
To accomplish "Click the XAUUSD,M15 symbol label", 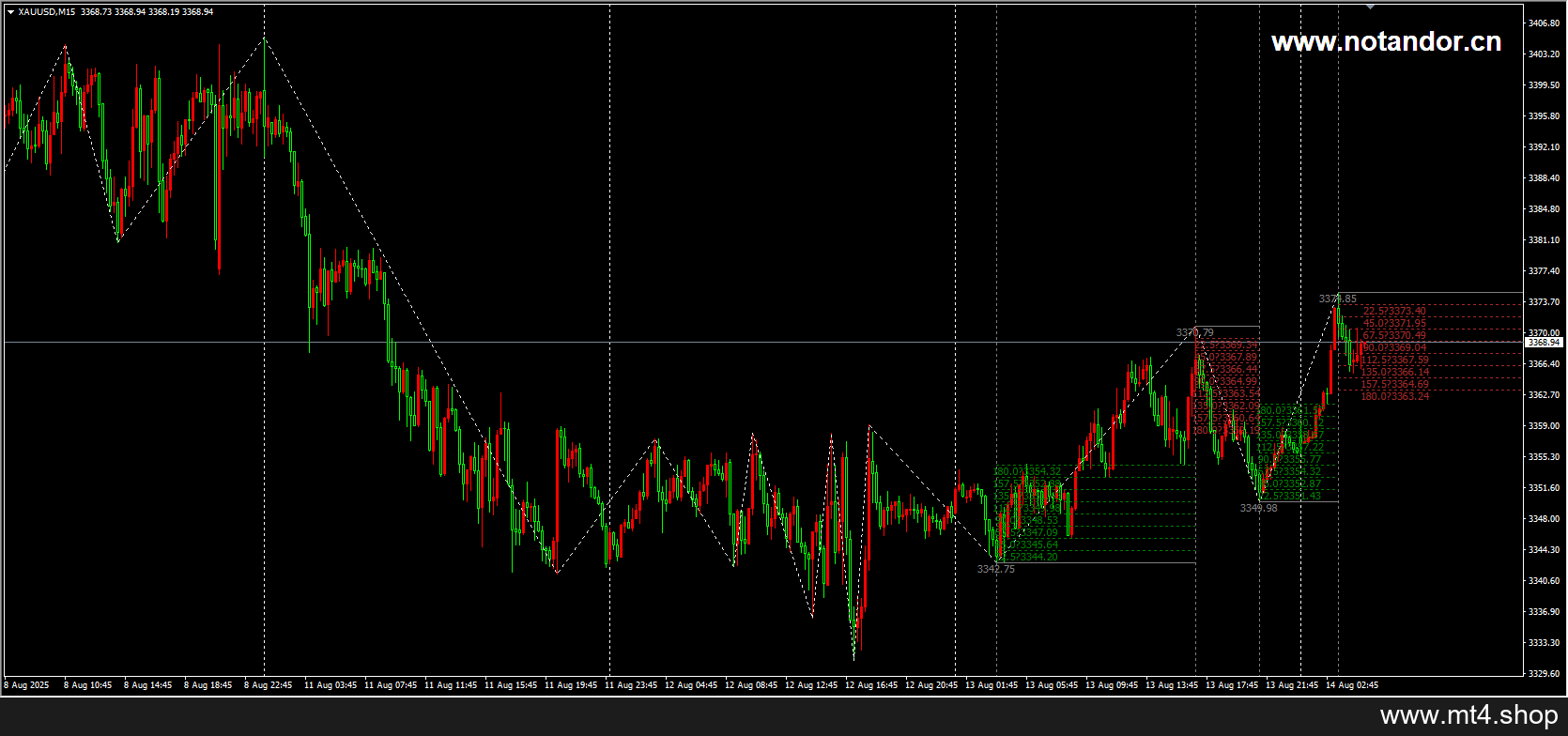I will click(x=48, y=12).
